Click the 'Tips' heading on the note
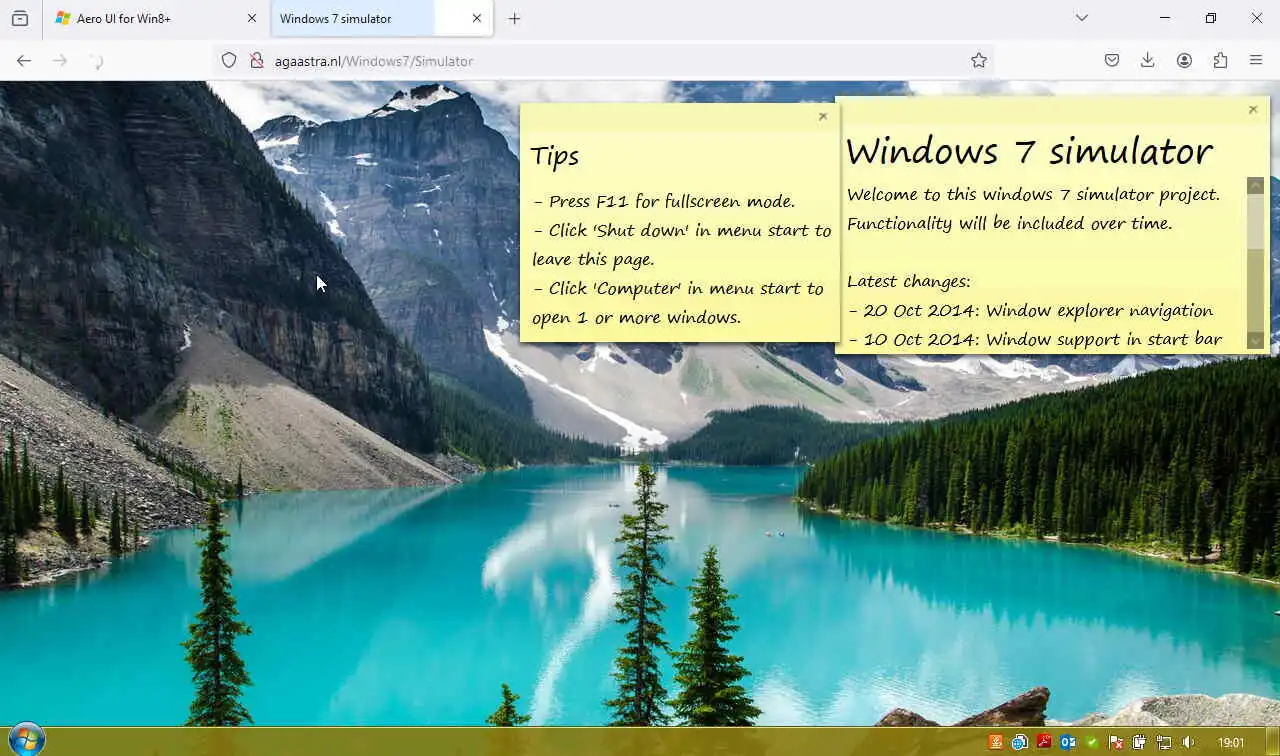This screenshot has width=1280, height=756. pyautogui.click(x=555, y=156)
